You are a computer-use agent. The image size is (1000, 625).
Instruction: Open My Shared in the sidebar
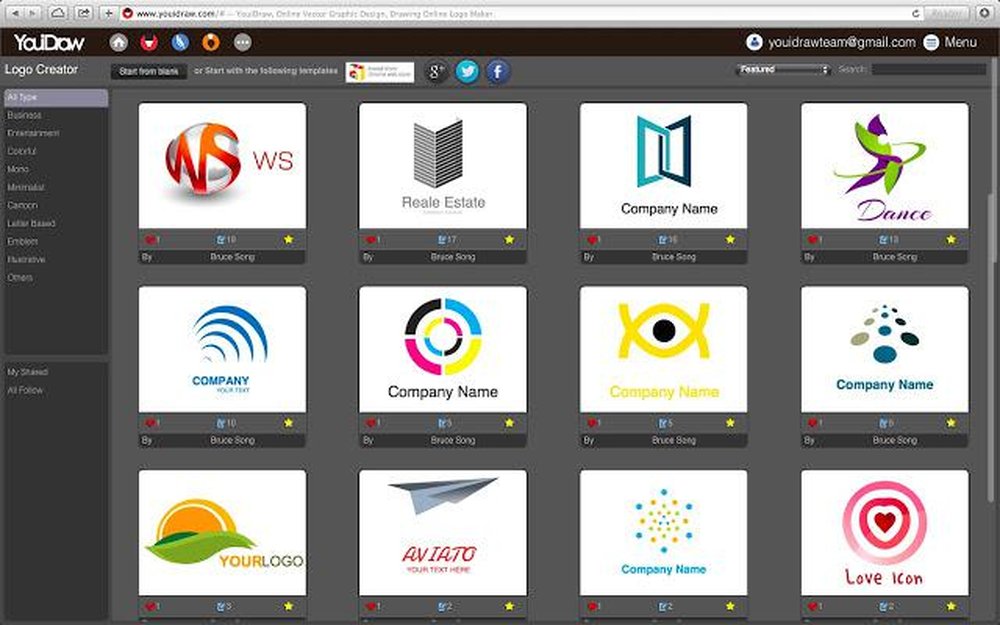pyautogui.click(x=28, y=372)
